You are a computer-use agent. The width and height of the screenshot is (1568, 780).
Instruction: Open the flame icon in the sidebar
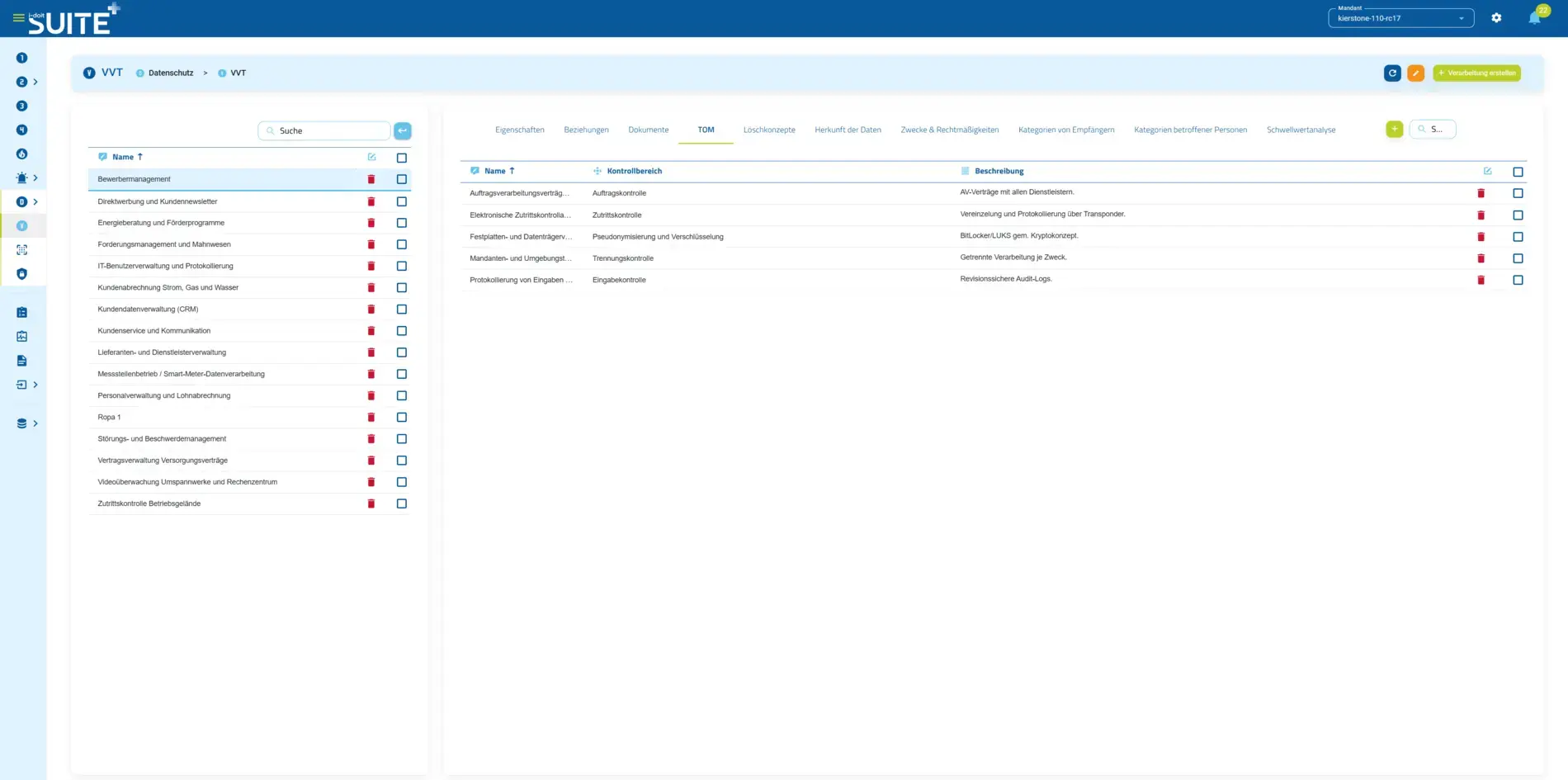point(22,154)
